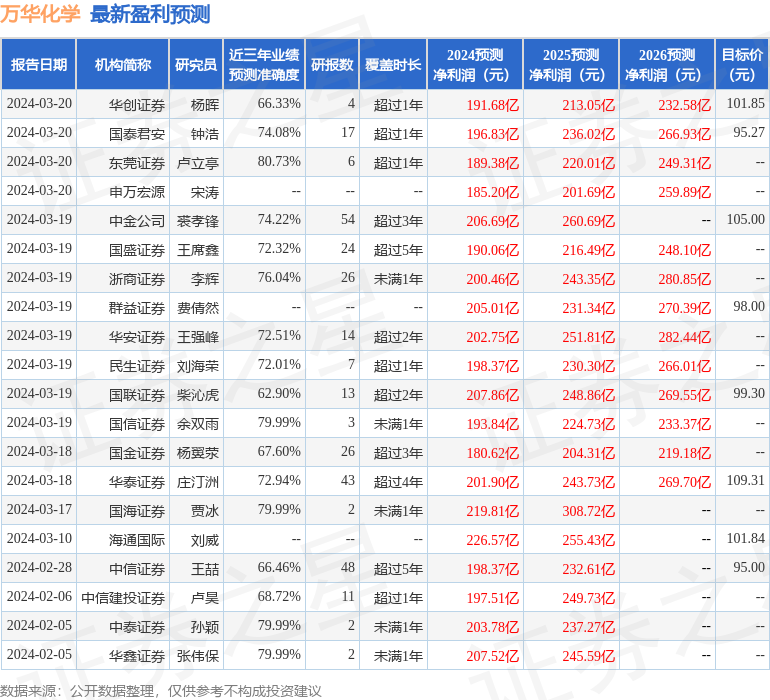Click analyst name 卢立亭
Viewport: 770px width, 700px height.
[x=198, y=163]
